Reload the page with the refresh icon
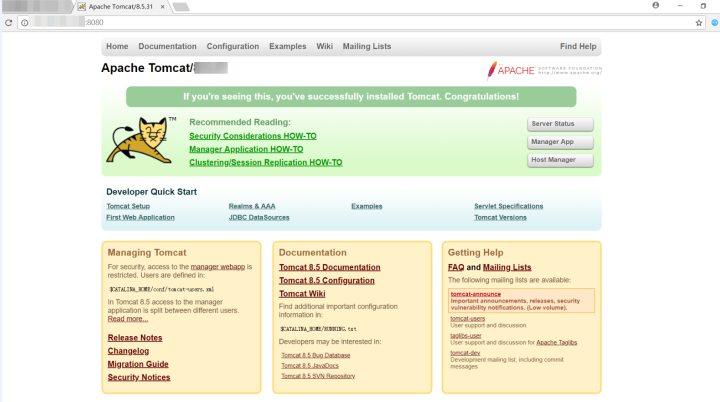720x402 pixels. [x=8, y=23]
